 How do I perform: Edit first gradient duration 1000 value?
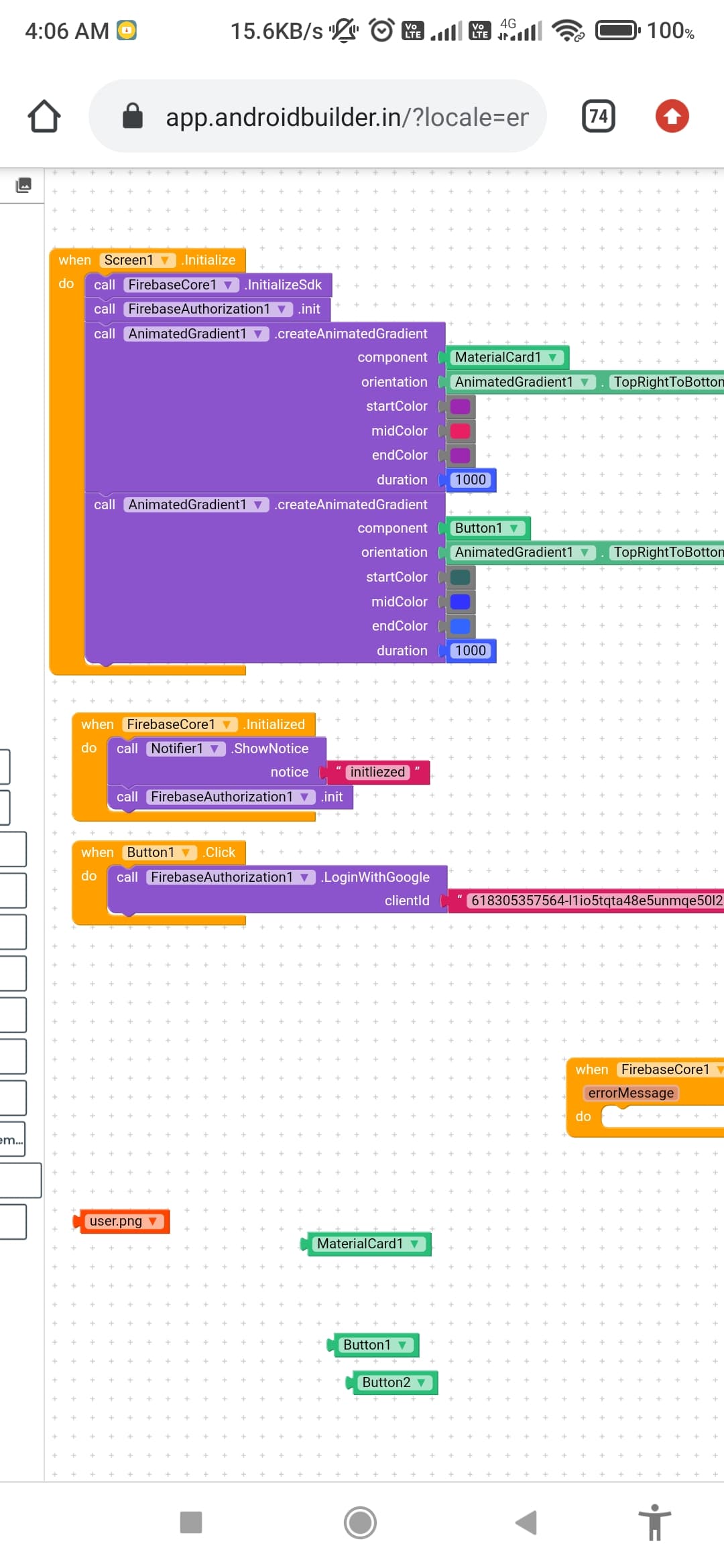(471, 480)
